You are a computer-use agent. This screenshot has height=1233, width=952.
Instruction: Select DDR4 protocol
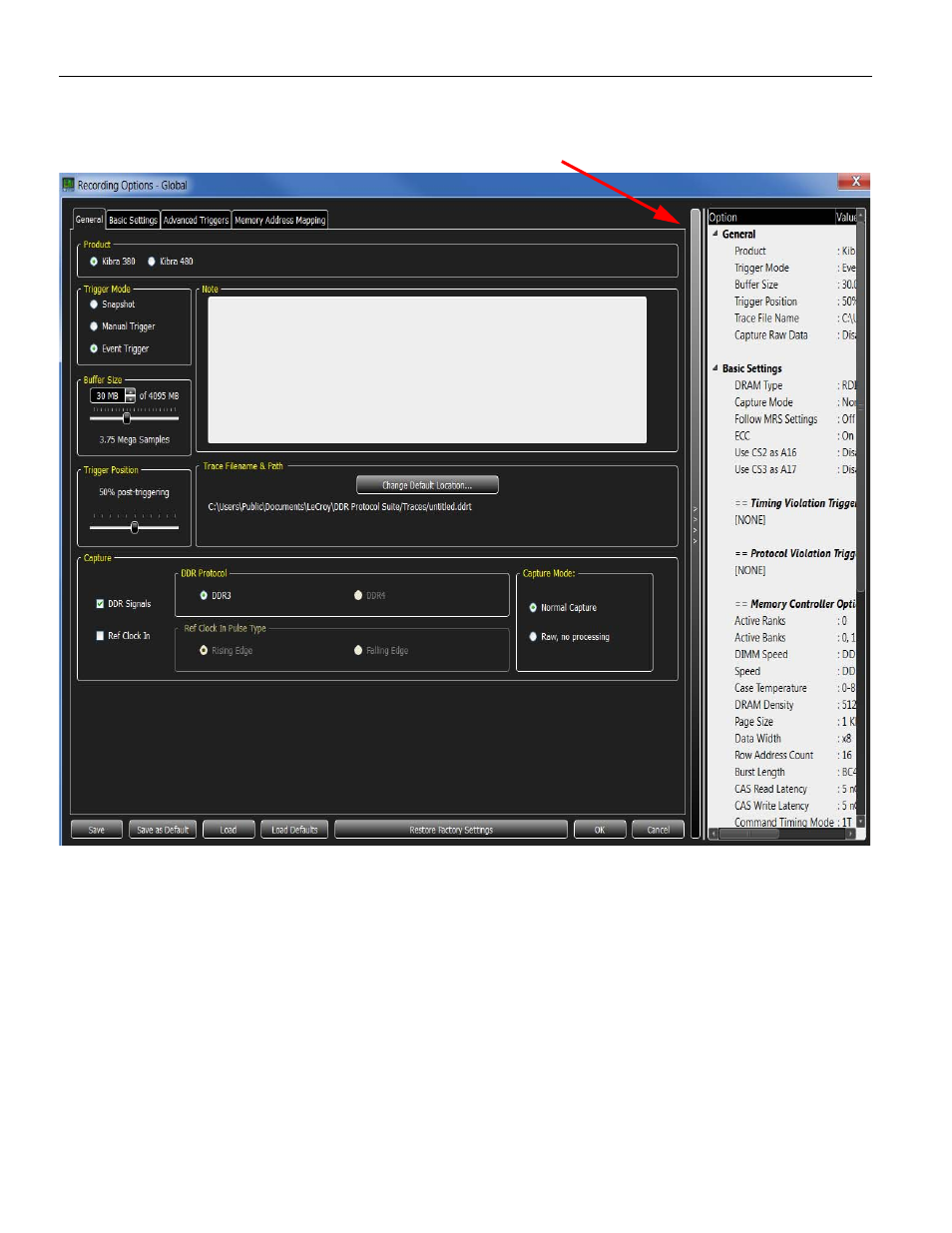pos(369,595)
